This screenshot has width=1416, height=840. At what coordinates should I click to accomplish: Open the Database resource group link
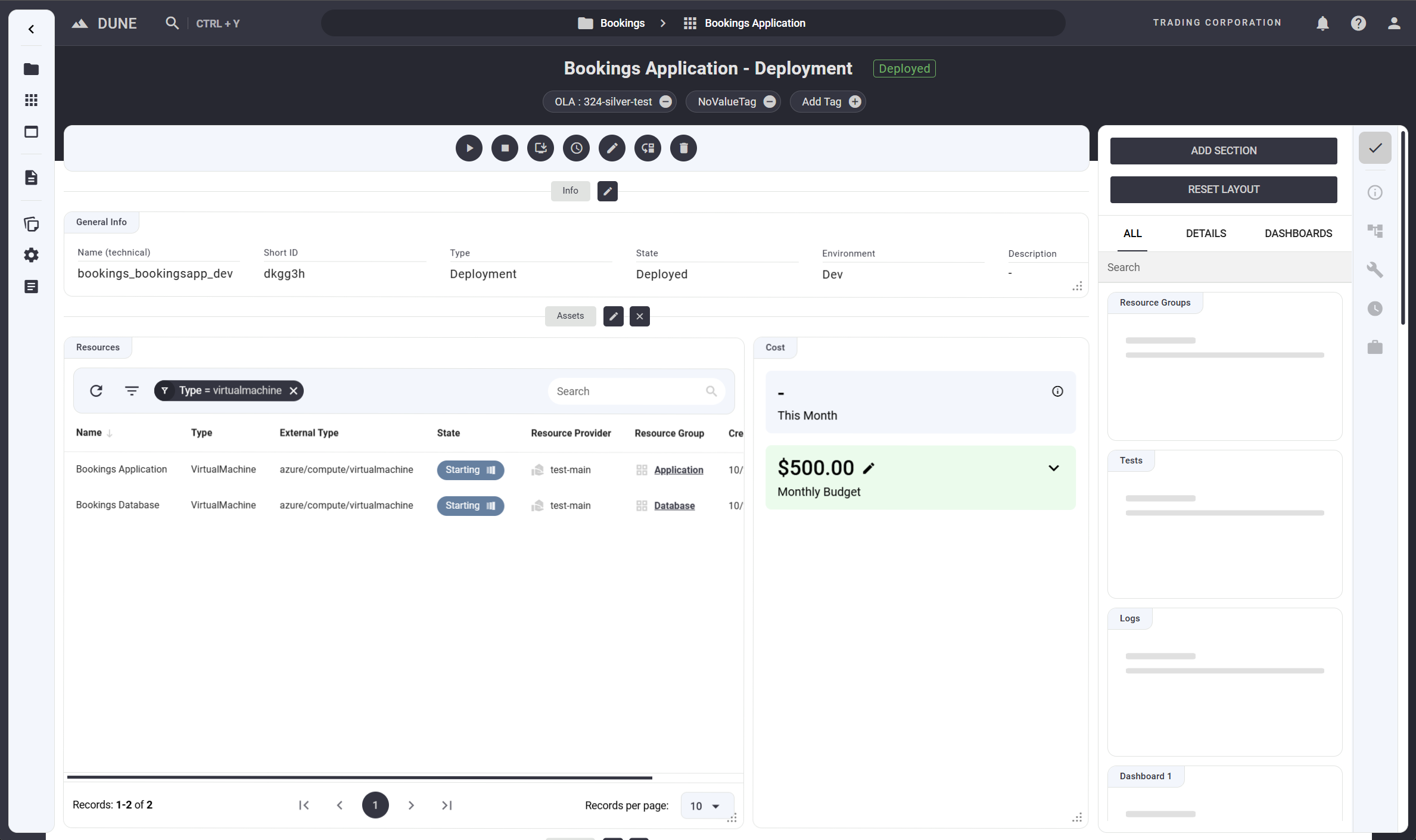[x=674, y=506]
